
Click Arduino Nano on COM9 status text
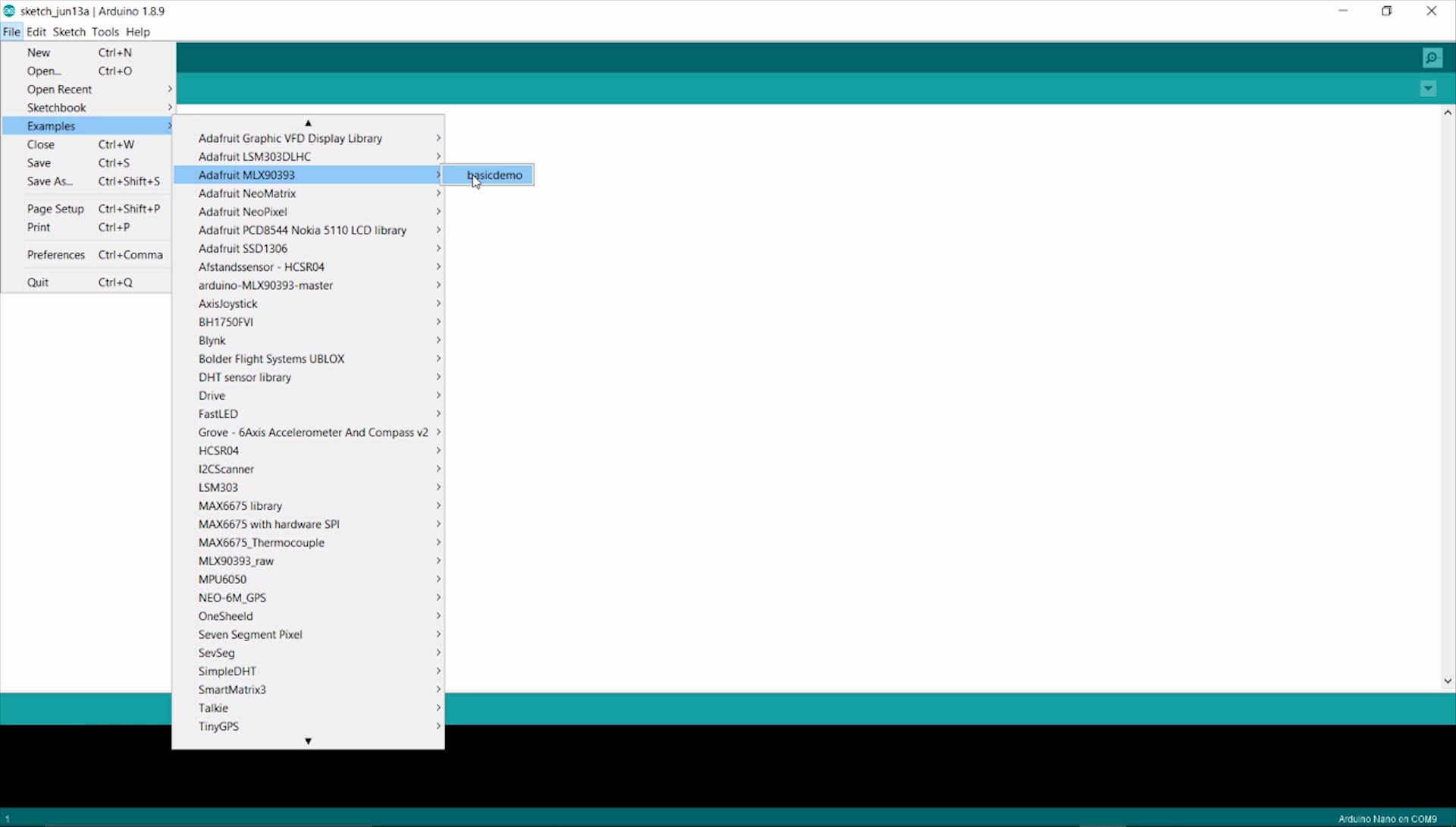[1387, 819]
